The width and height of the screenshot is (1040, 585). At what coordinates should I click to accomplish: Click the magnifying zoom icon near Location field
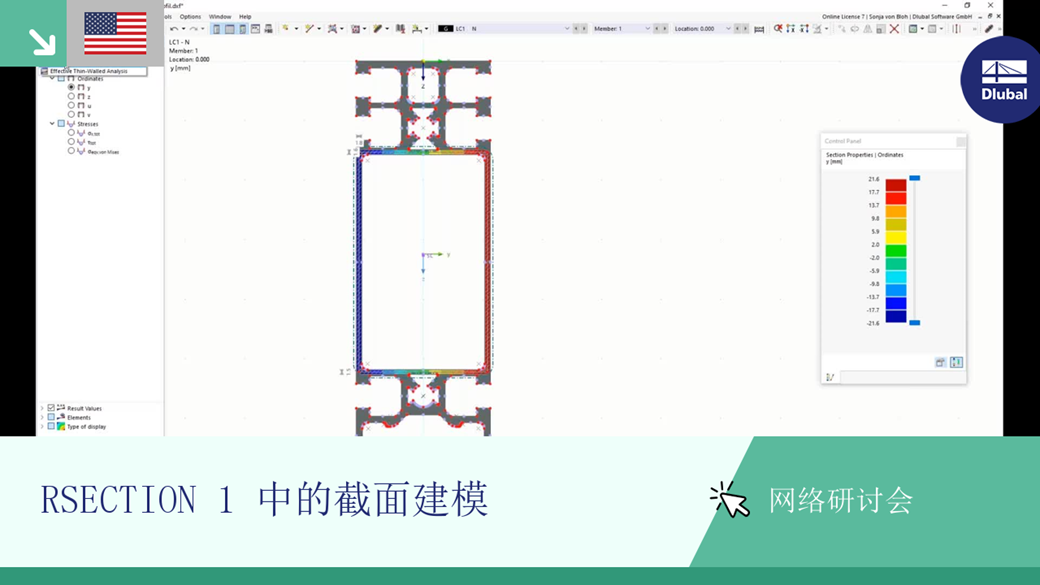[779, 28]
